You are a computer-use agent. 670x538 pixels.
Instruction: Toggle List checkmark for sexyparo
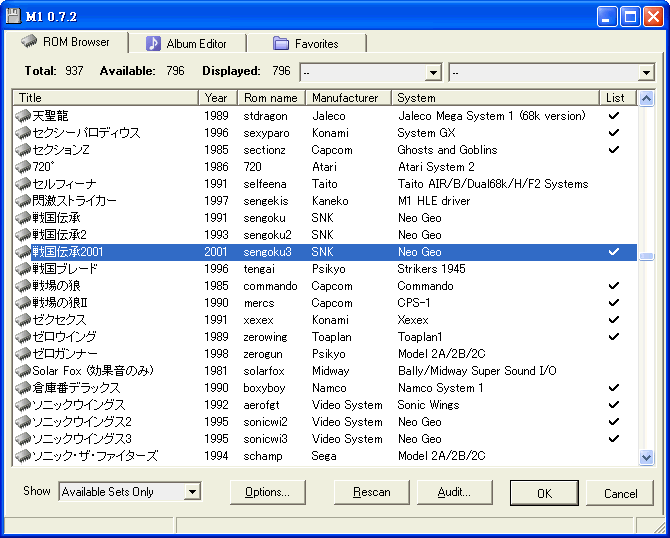point(614,133)
